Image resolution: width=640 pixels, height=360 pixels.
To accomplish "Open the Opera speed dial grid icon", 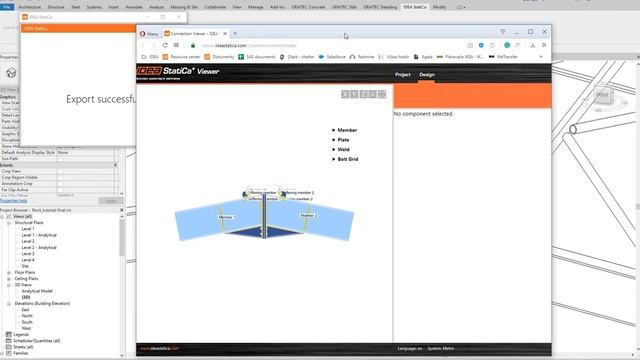I will (x=176, y=45).
